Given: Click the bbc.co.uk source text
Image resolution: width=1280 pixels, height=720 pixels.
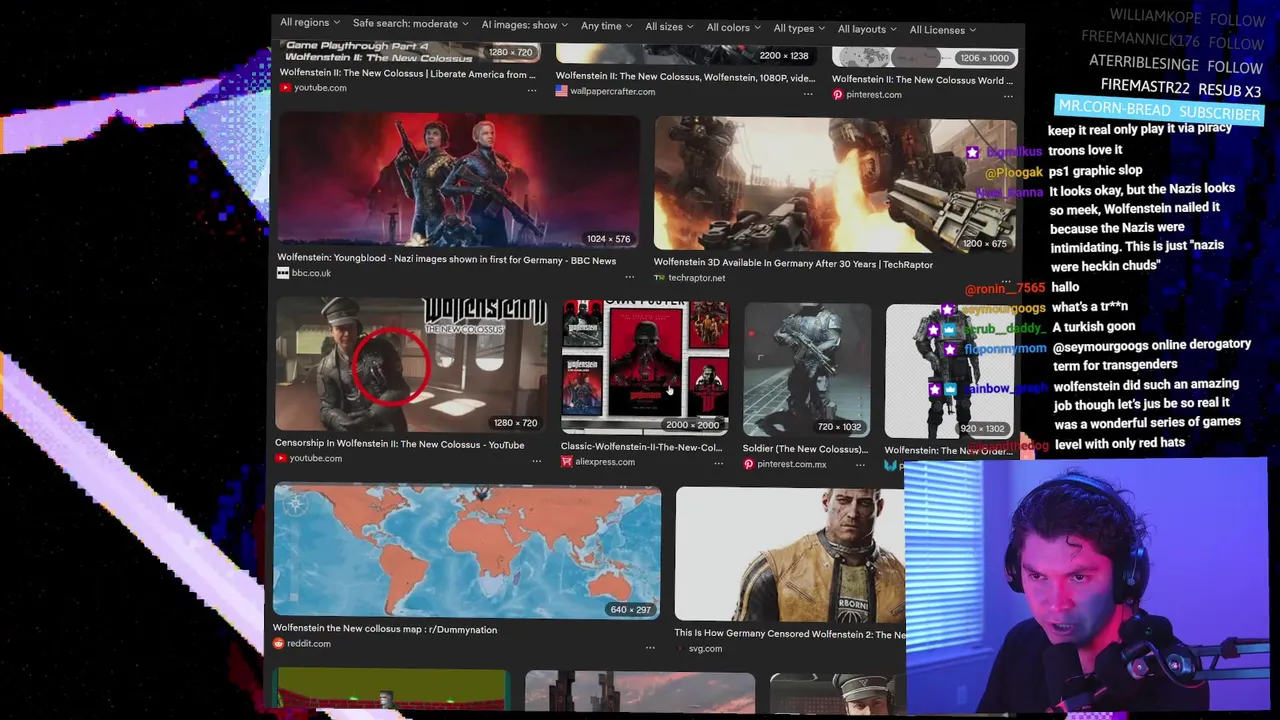Looking at the screenshot, I should pyautogui.click(x=311, y=273).
